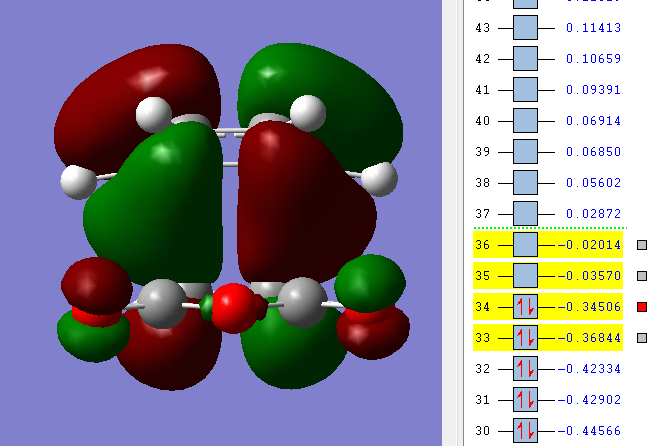Screen dimensions: 651x446
Task: Click energy value 0.06850
Action: pyautogui.click(x=593, y=152)
